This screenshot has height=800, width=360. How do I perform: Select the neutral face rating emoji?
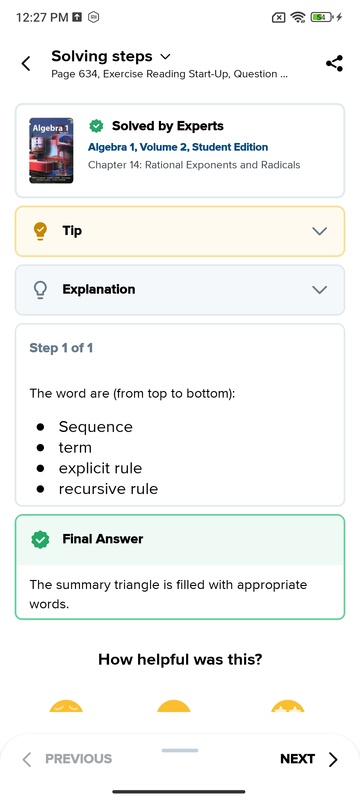point(174,706)
